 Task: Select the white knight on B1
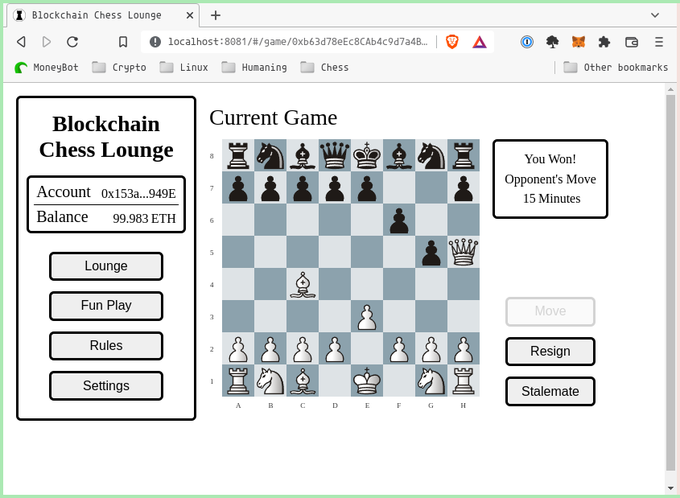271,381
